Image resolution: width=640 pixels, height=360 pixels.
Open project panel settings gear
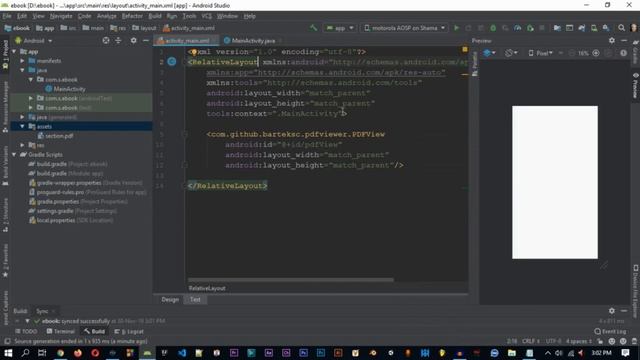pos(133,40)
